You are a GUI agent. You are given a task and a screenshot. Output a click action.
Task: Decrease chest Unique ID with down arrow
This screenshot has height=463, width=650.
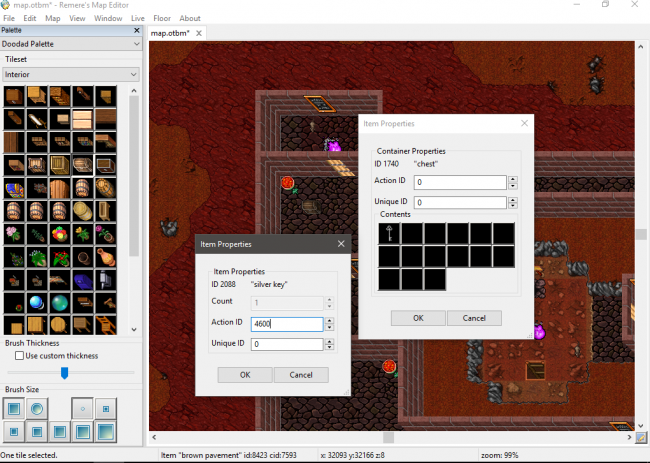click(513, 206)
